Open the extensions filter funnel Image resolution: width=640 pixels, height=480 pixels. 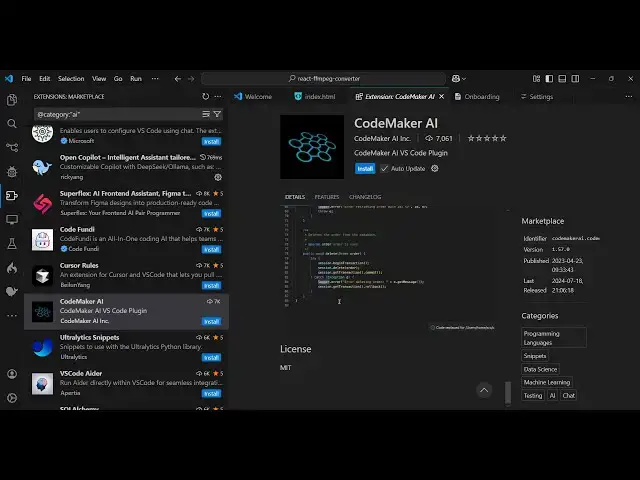(217, 114)
